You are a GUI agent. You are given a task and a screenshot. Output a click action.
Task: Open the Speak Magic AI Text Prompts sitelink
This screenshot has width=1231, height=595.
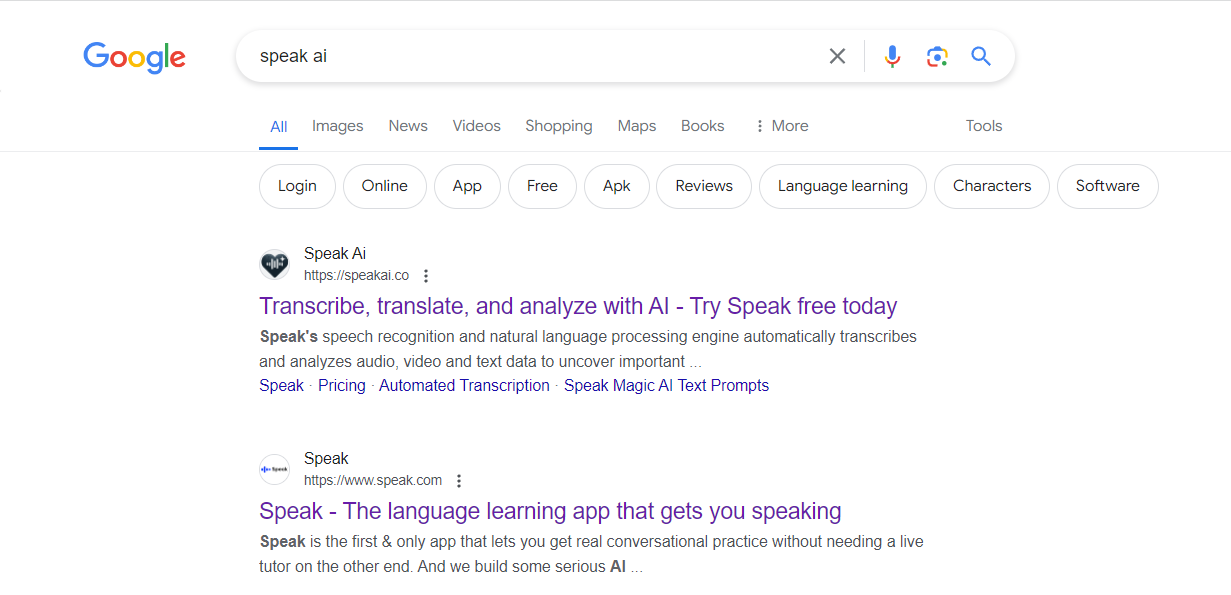tap(666, 385)
